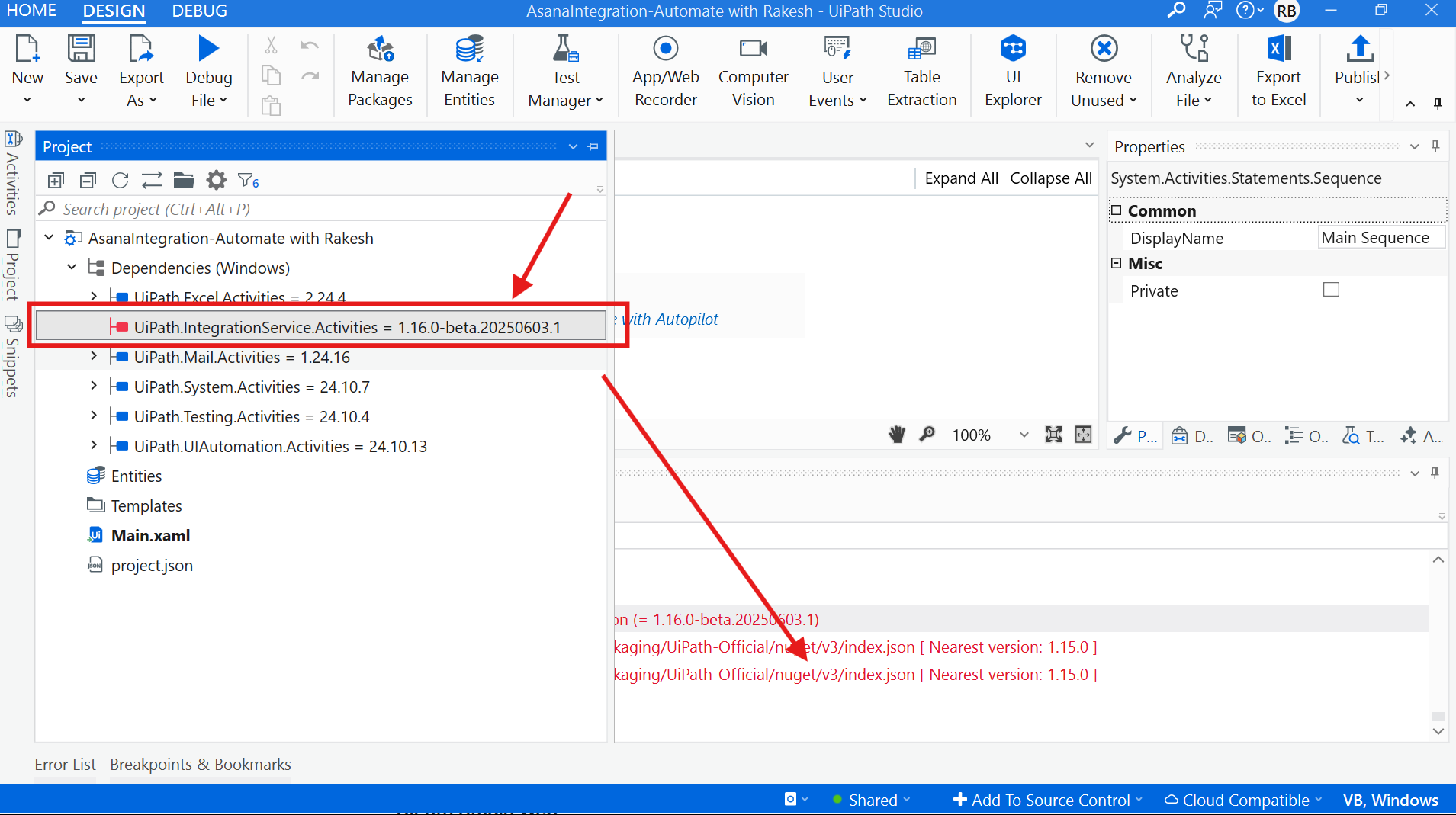This screenshot has width=1456, height=815.
Task: Open Project panel filter icon
Action: [x=248, y=181]
